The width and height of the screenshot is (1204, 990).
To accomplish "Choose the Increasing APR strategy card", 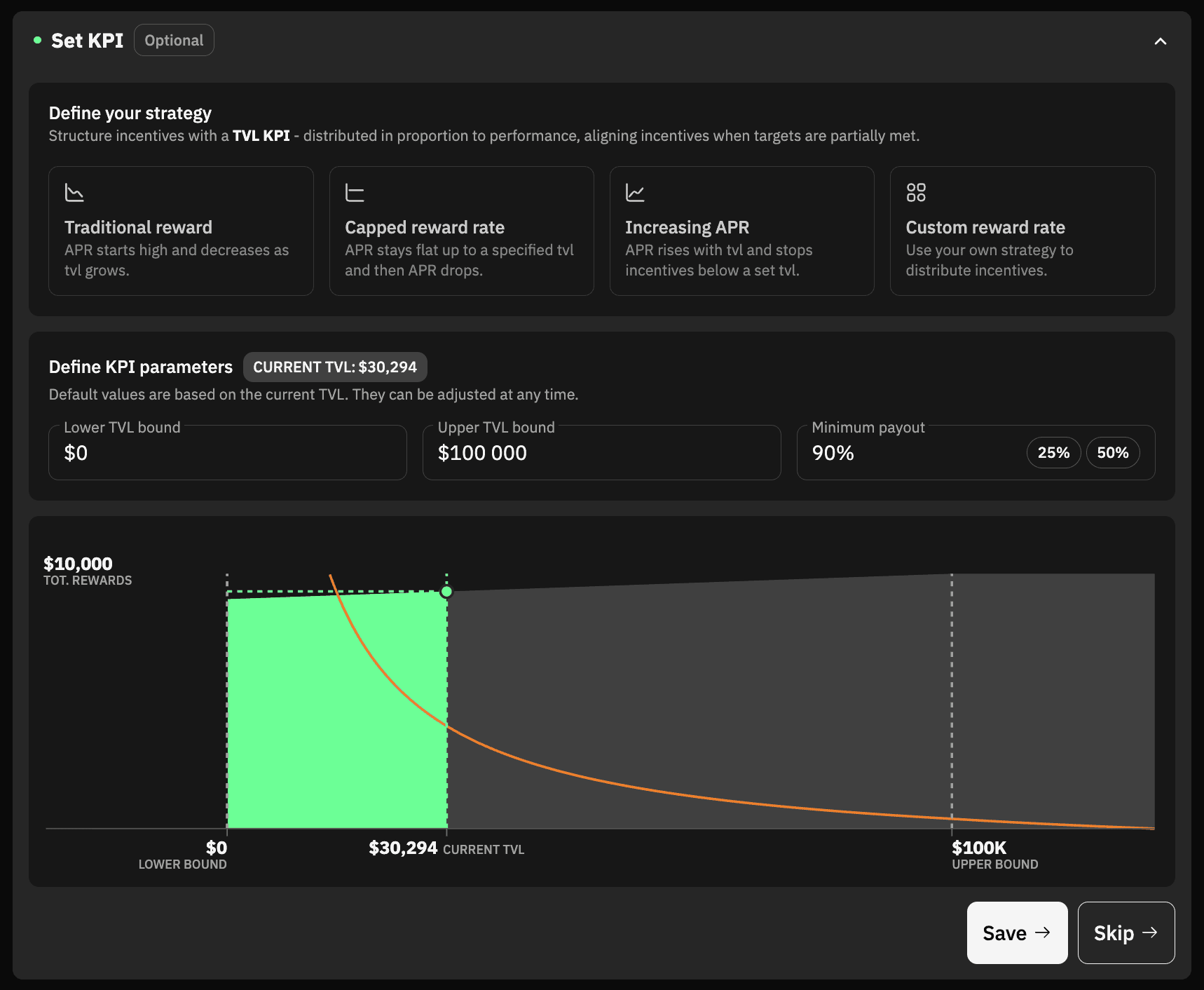I will pos(741,231).
